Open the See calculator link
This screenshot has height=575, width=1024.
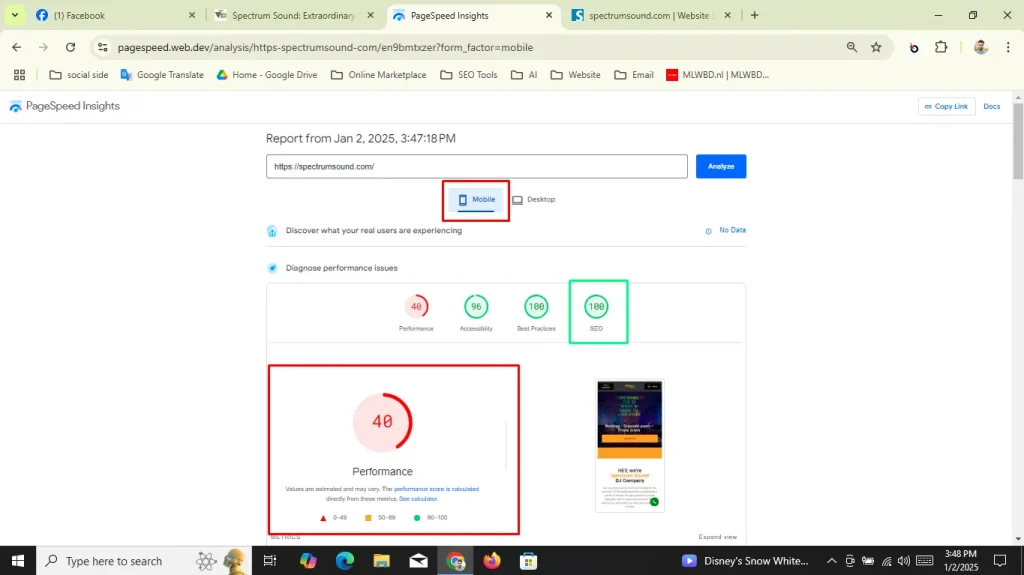(x=418, y=498)
